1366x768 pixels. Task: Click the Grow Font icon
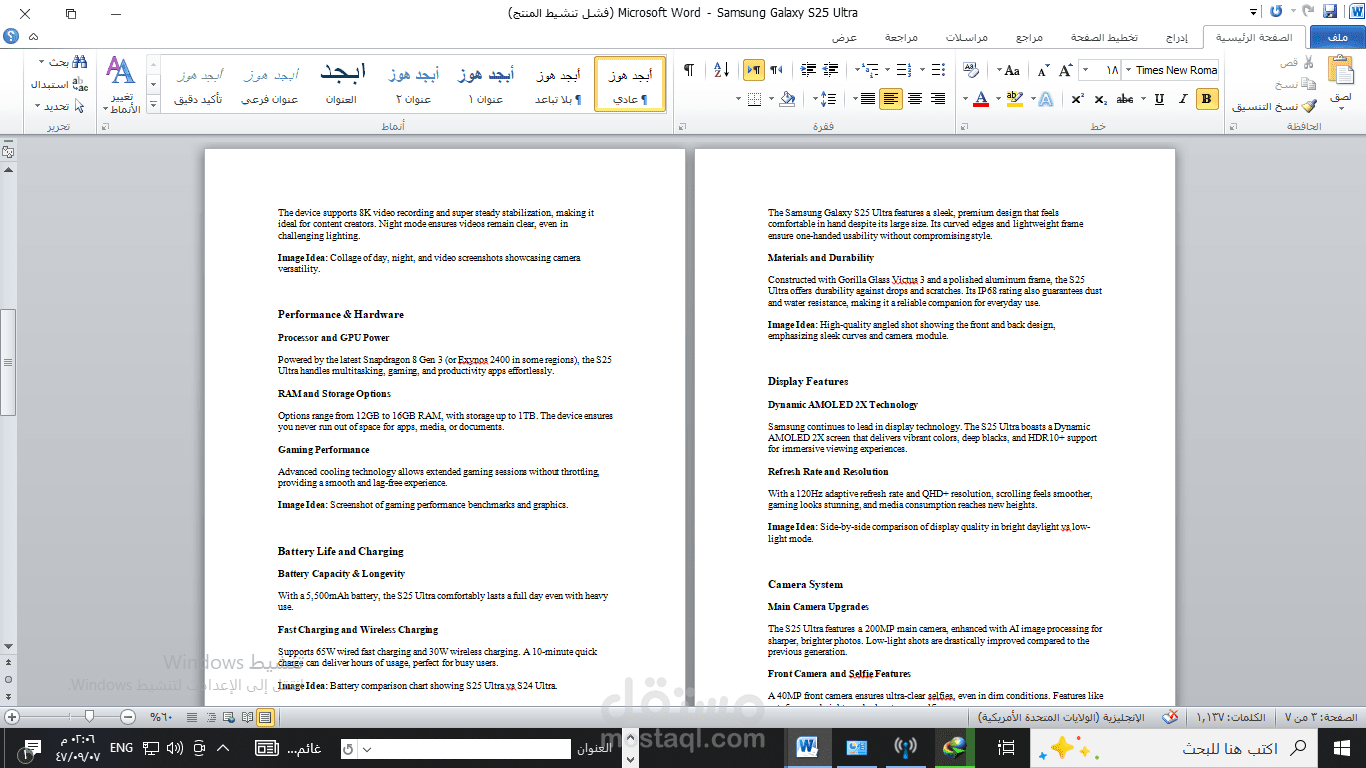click(1065, 70)
